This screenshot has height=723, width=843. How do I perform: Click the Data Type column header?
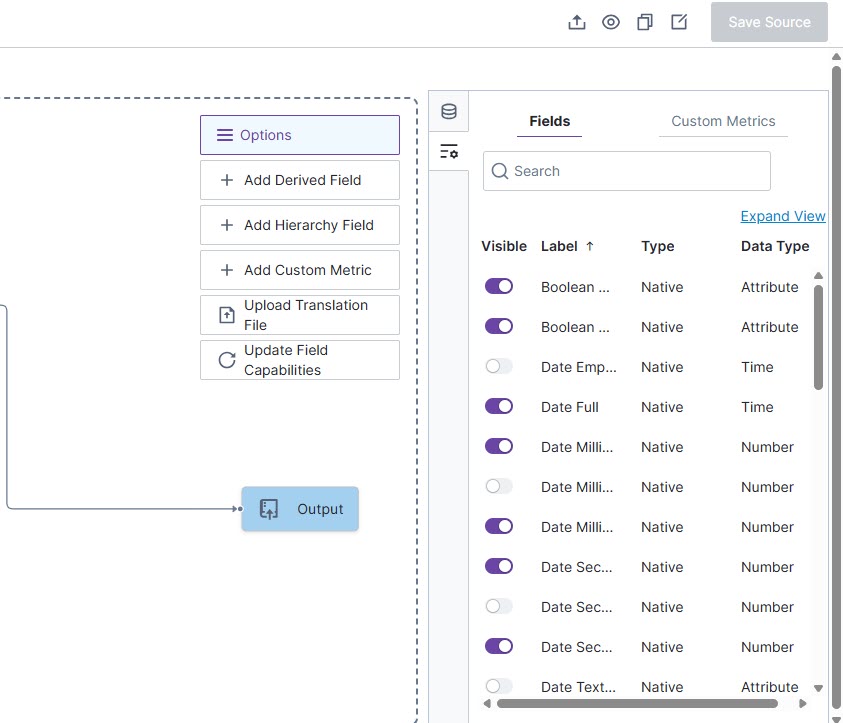coord(775,246)
